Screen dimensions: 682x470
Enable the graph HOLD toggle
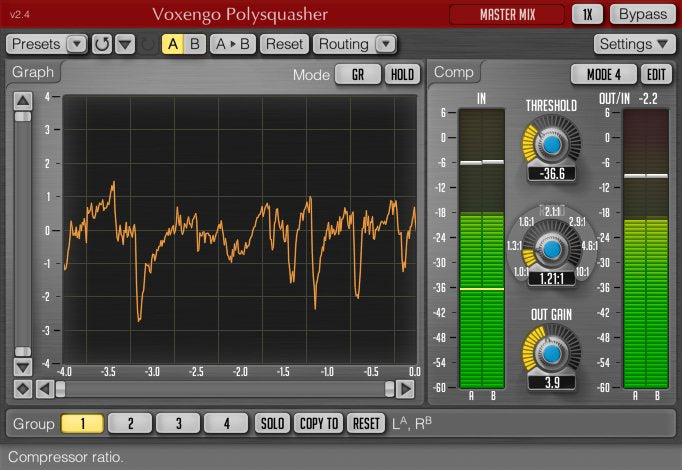402,75
